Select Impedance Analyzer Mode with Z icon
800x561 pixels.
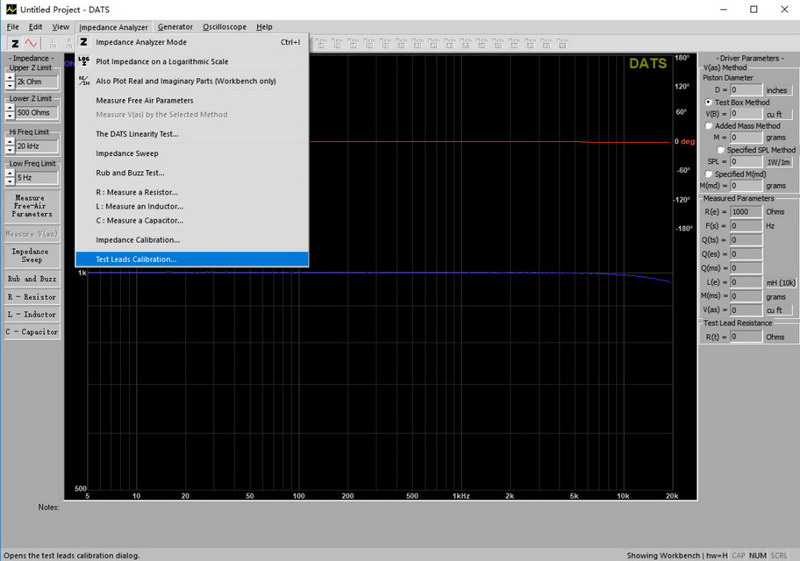pos(140,42)
